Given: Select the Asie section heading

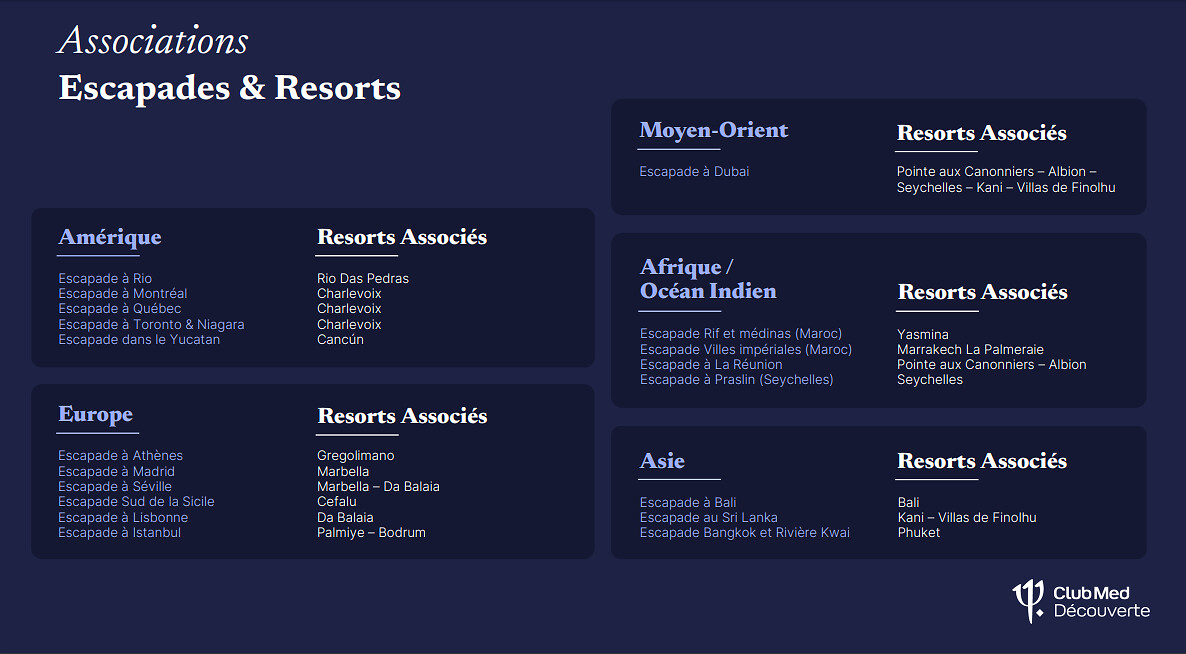Looking at the screenshot, I should tap(662, 460).
